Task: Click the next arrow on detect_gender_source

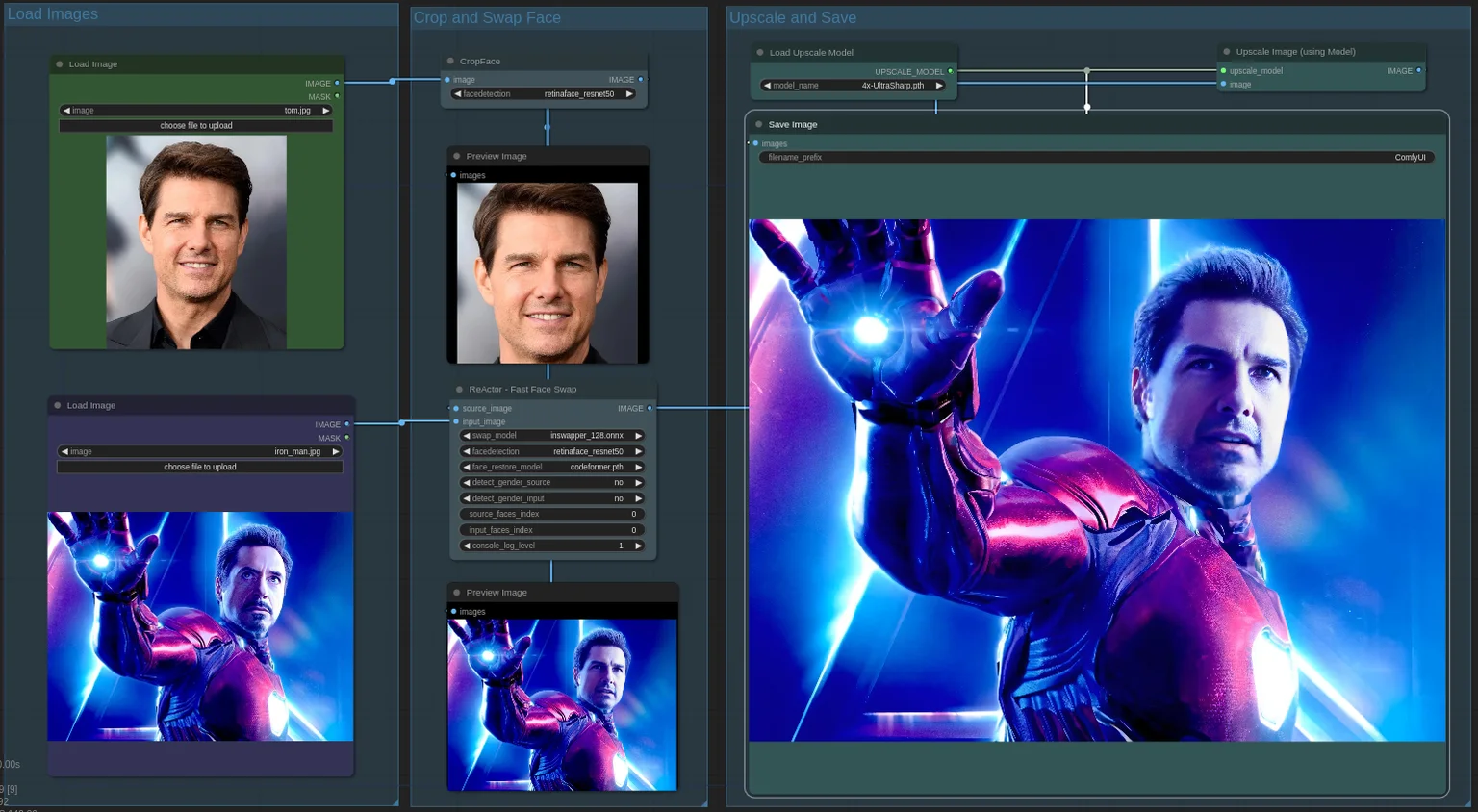Action: coord(638,483)
